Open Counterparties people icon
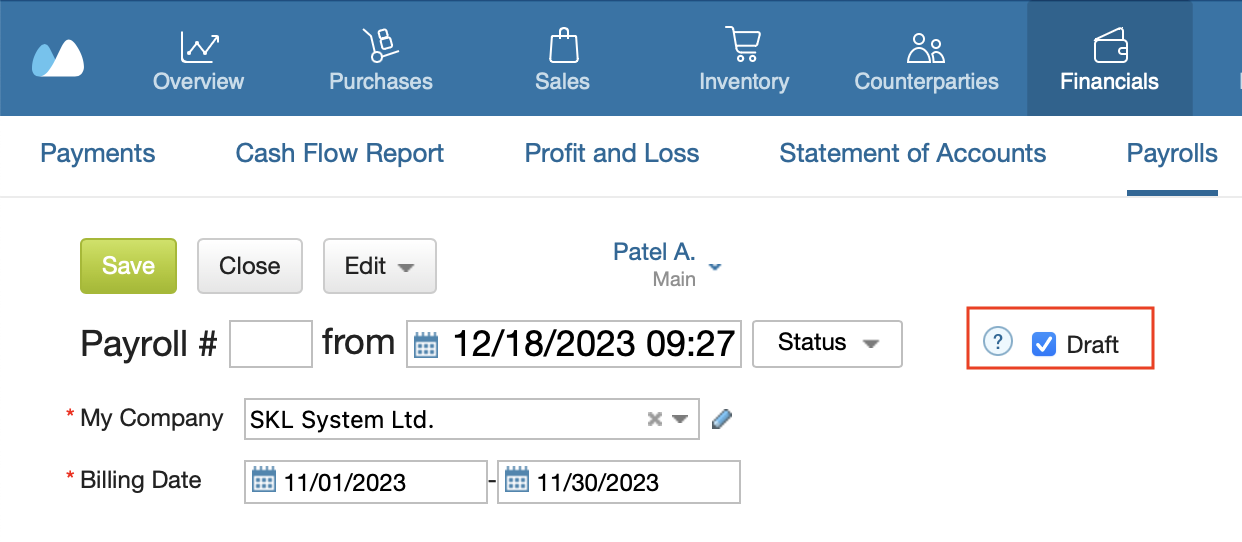This screenshot has height=542, width=1242. pyautogui.click(x=926, y=47)
